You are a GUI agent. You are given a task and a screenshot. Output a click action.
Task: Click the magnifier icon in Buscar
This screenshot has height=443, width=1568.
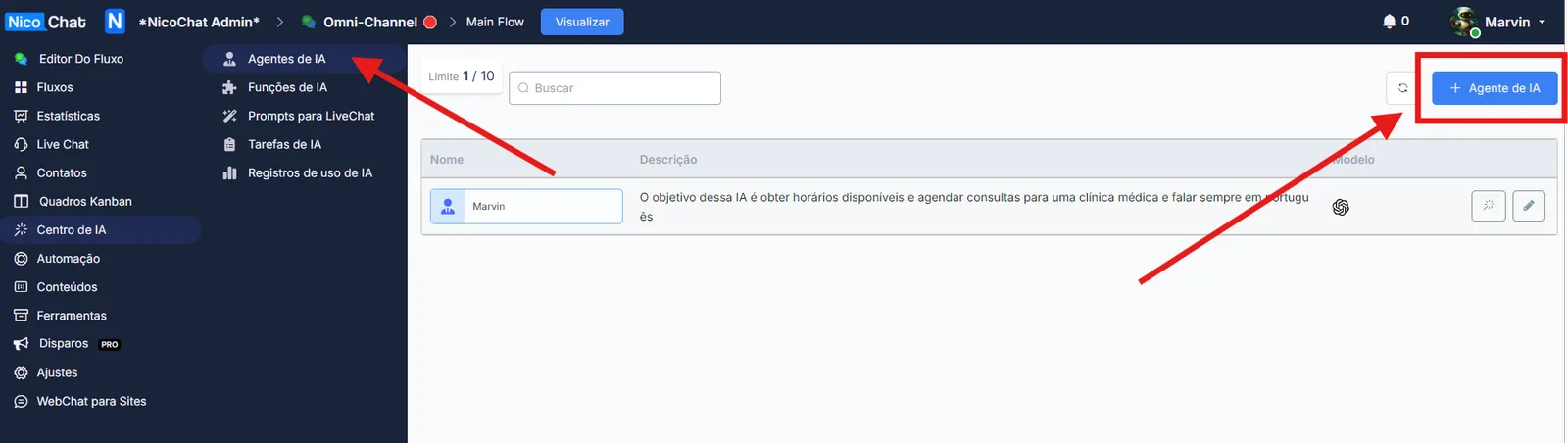(523, 88)
